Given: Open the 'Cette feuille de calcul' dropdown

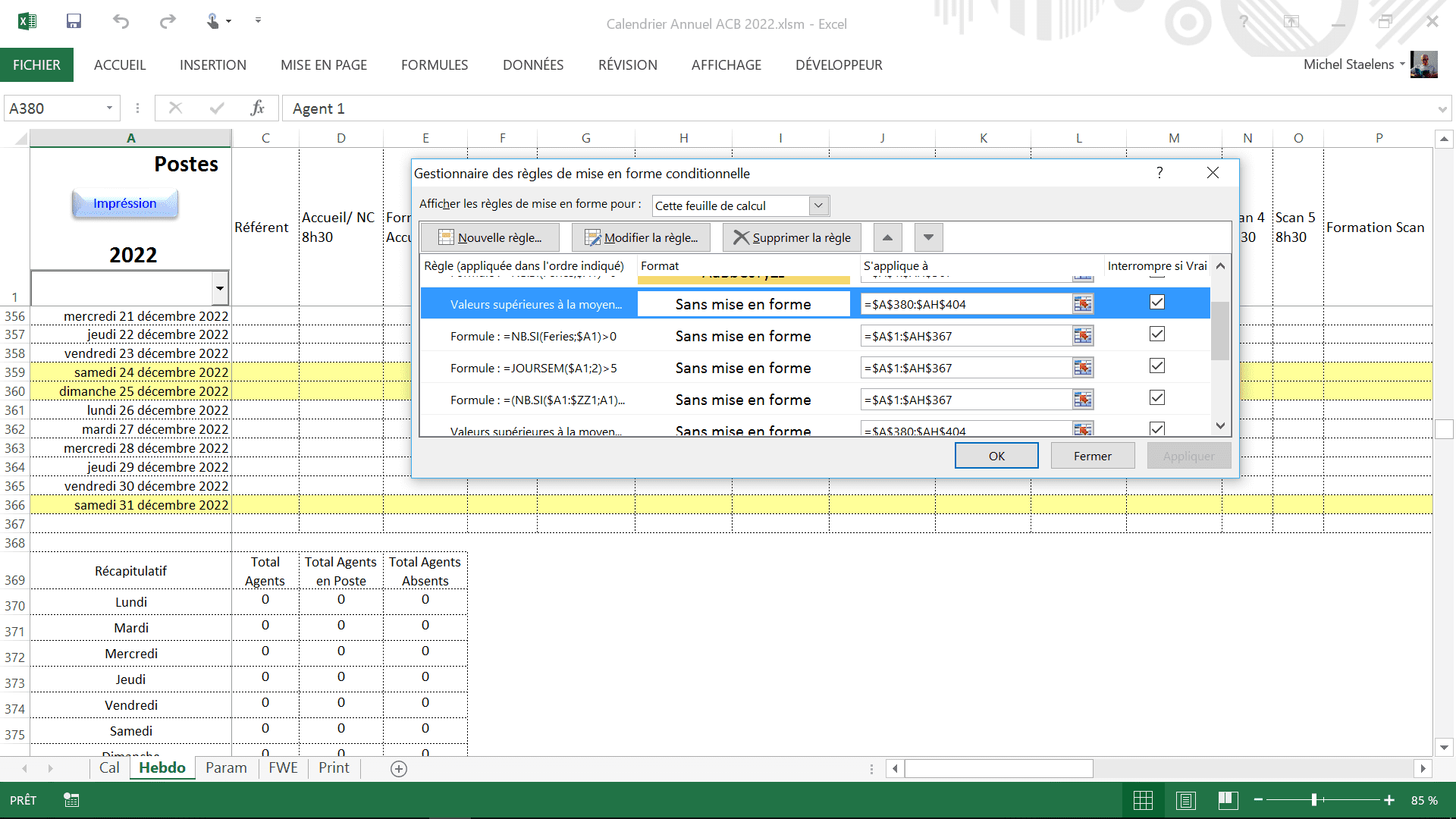Looking at the screenshot, I should tap(817, 206).
